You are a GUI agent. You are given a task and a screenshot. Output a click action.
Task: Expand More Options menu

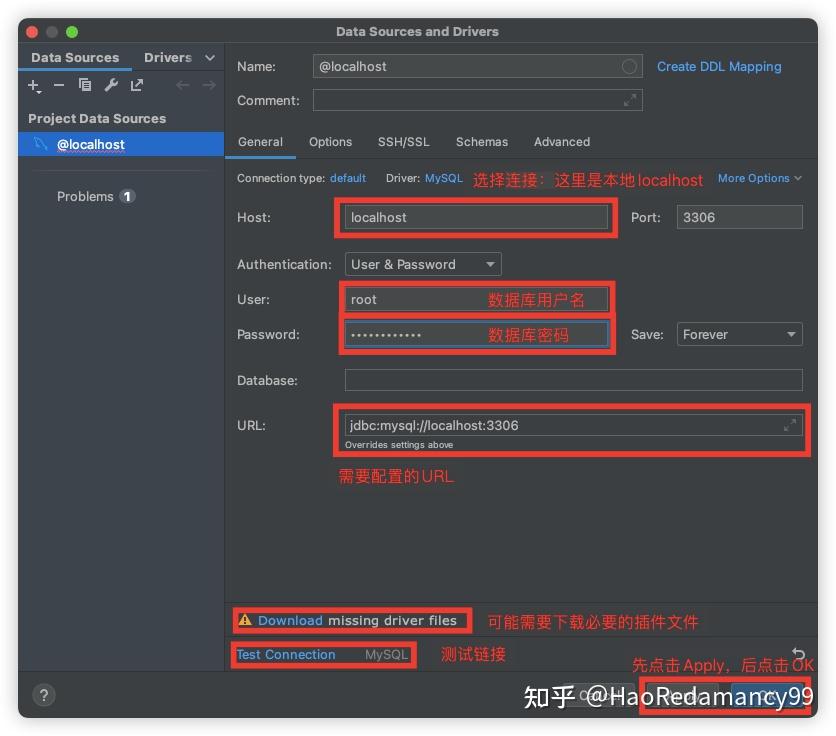coord(759,178)
